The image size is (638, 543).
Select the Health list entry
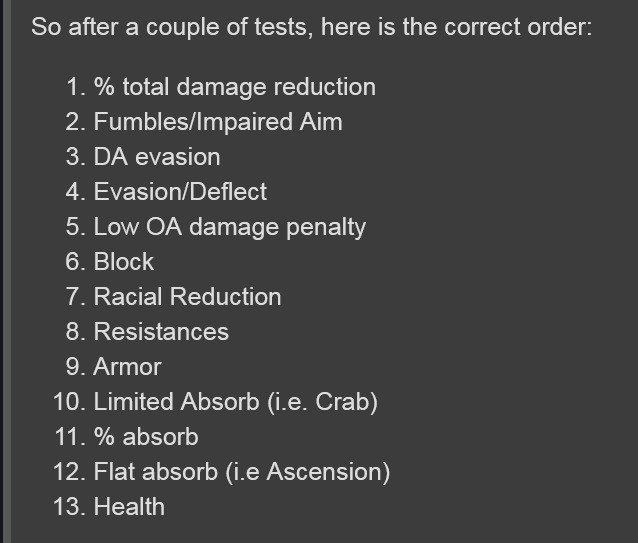[x=129, y=507]
